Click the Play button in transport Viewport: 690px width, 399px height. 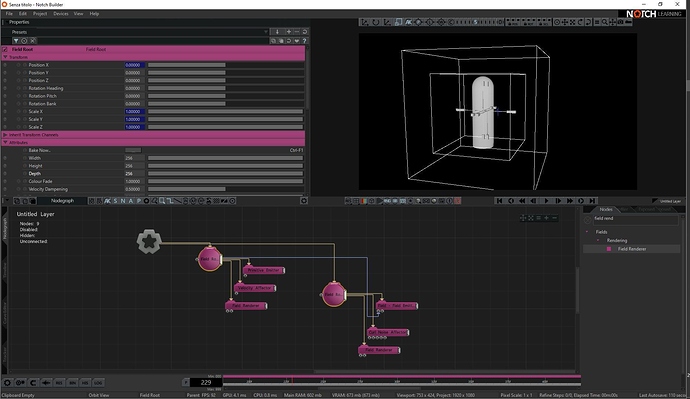click(x=546, y=201)
